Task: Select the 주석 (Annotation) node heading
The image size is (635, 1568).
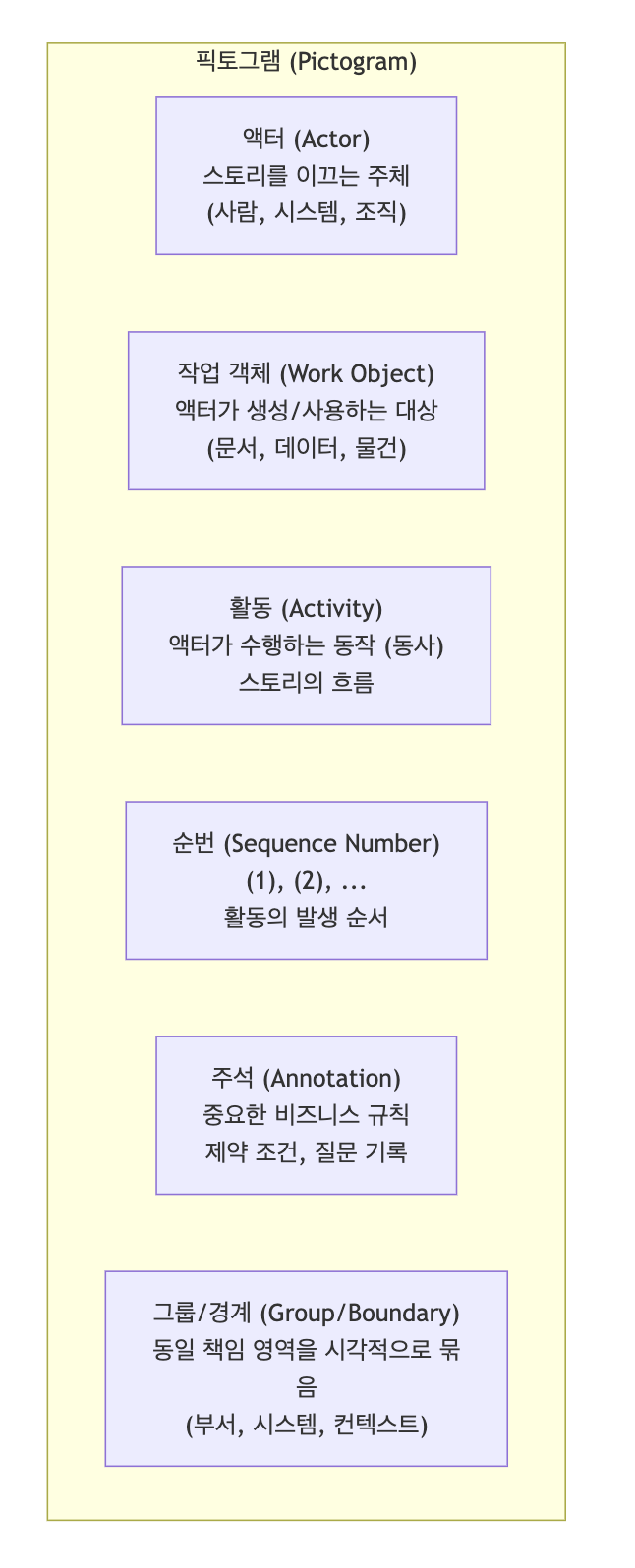Action: click(x=306, y=1078)
